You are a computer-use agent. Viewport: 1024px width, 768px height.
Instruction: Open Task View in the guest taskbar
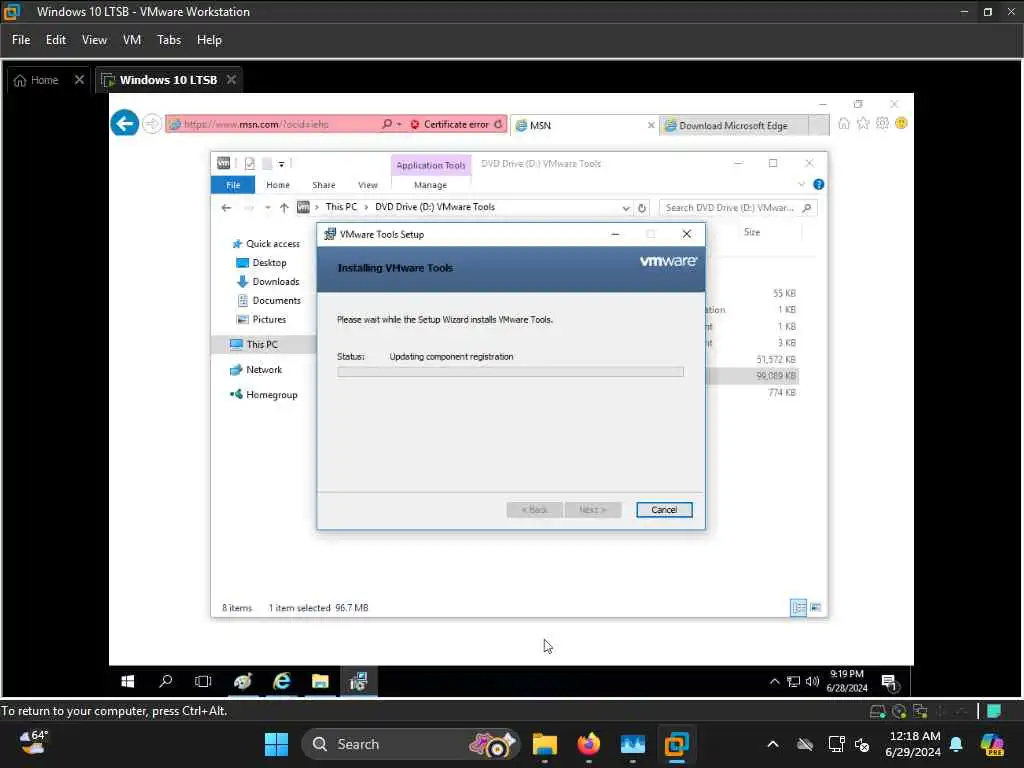[203, 681]
